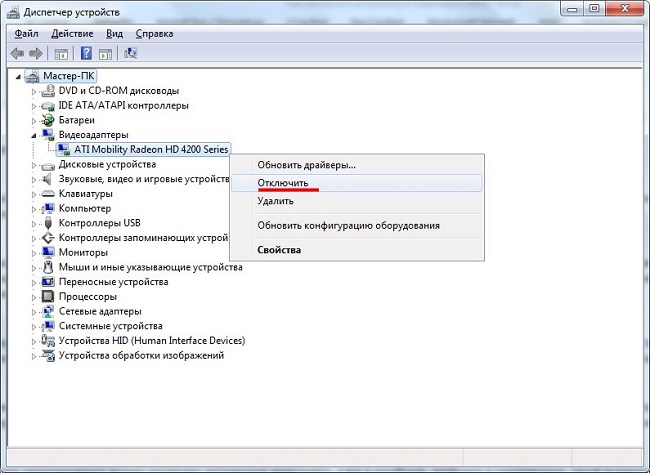
Task: Click the ATI Mobility Radeon device icon
Action: pyautogui.click(x=63, y=150)
